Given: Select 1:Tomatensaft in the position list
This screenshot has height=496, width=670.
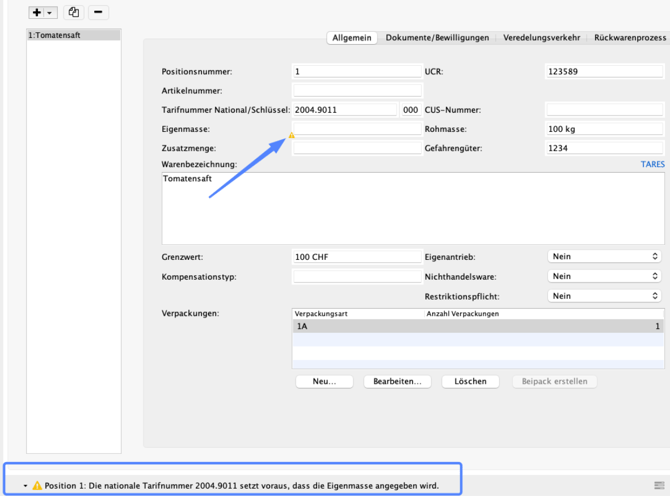Looking at the screenshot, I should 73,35.
